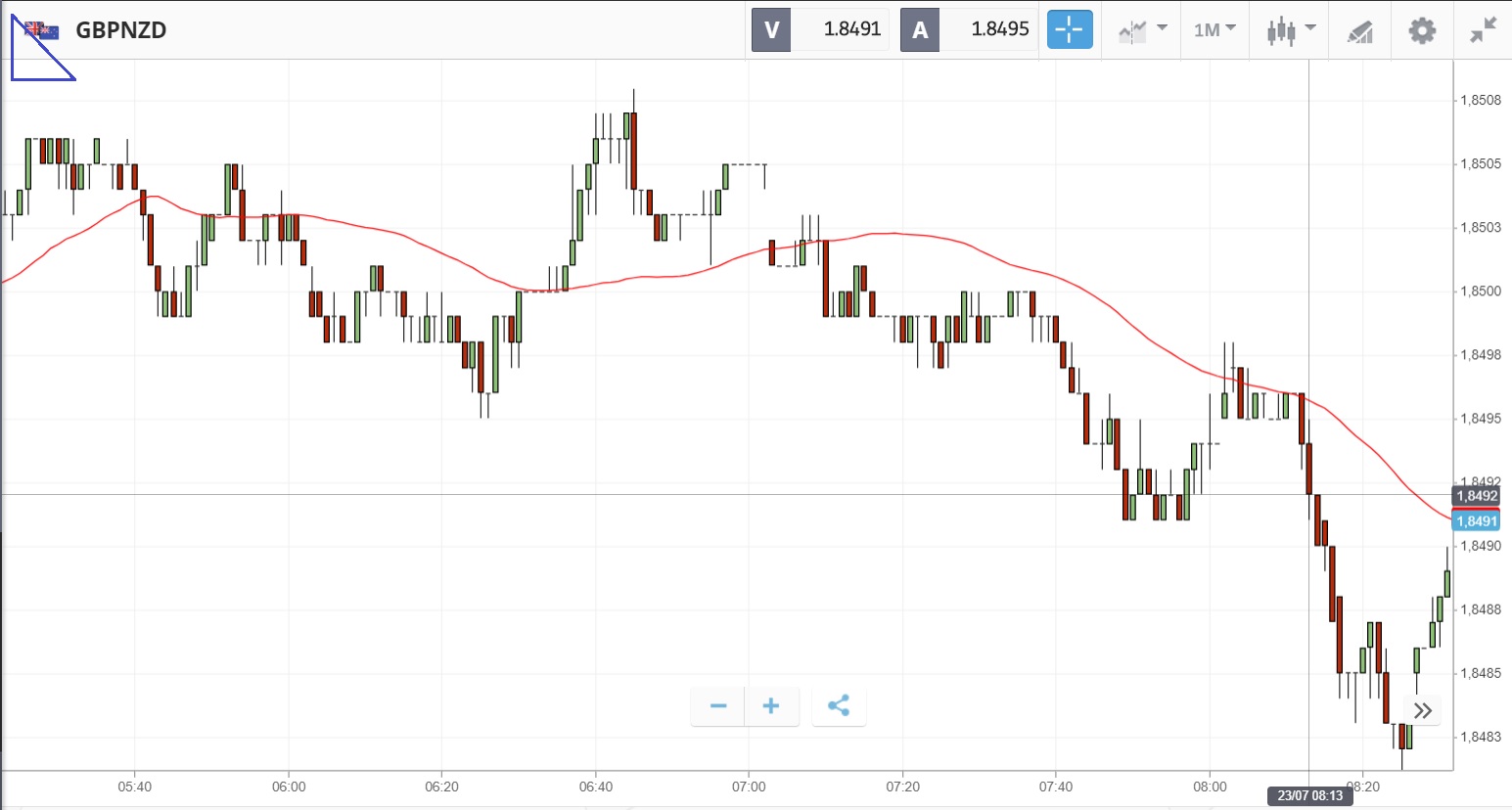Open the indicators dropdown
This screenshot has width=1512, height=810.
[1143, 29]
